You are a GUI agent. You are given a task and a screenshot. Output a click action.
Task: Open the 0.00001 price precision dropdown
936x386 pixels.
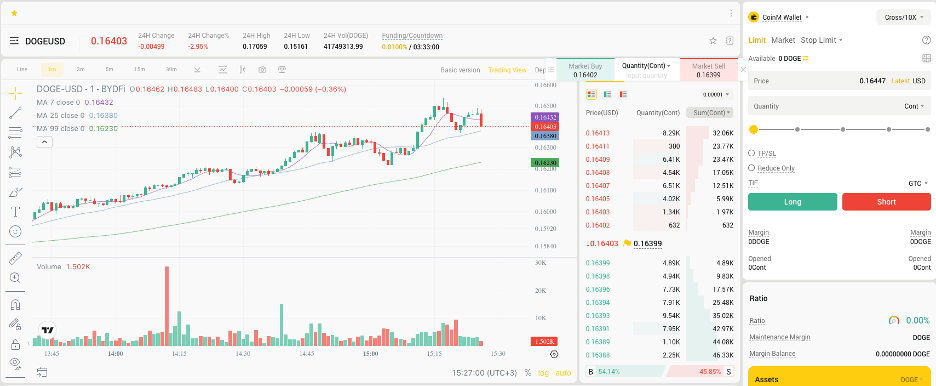click(716, 94)
